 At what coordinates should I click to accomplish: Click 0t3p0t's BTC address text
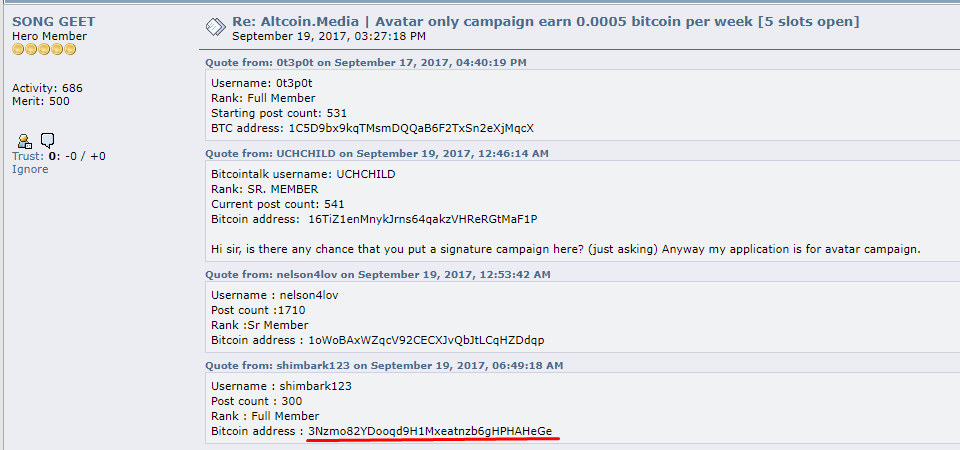click(x=410, y=129)
